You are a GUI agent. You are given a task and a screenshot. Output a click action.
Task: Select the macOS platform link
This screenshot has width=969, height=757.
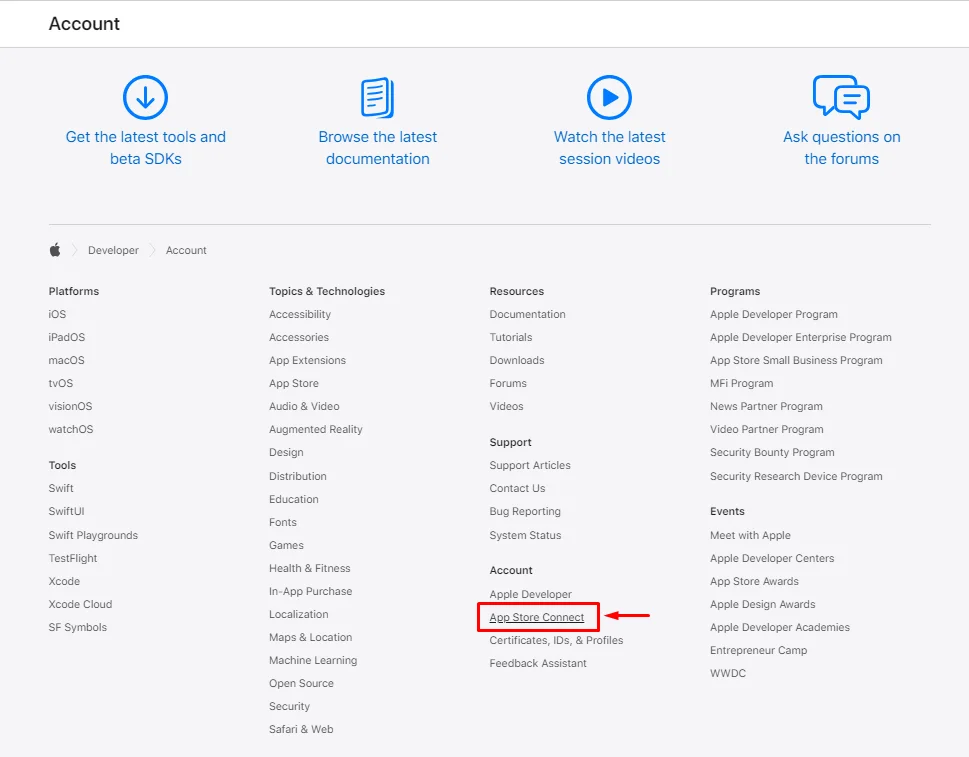(66, 360)
